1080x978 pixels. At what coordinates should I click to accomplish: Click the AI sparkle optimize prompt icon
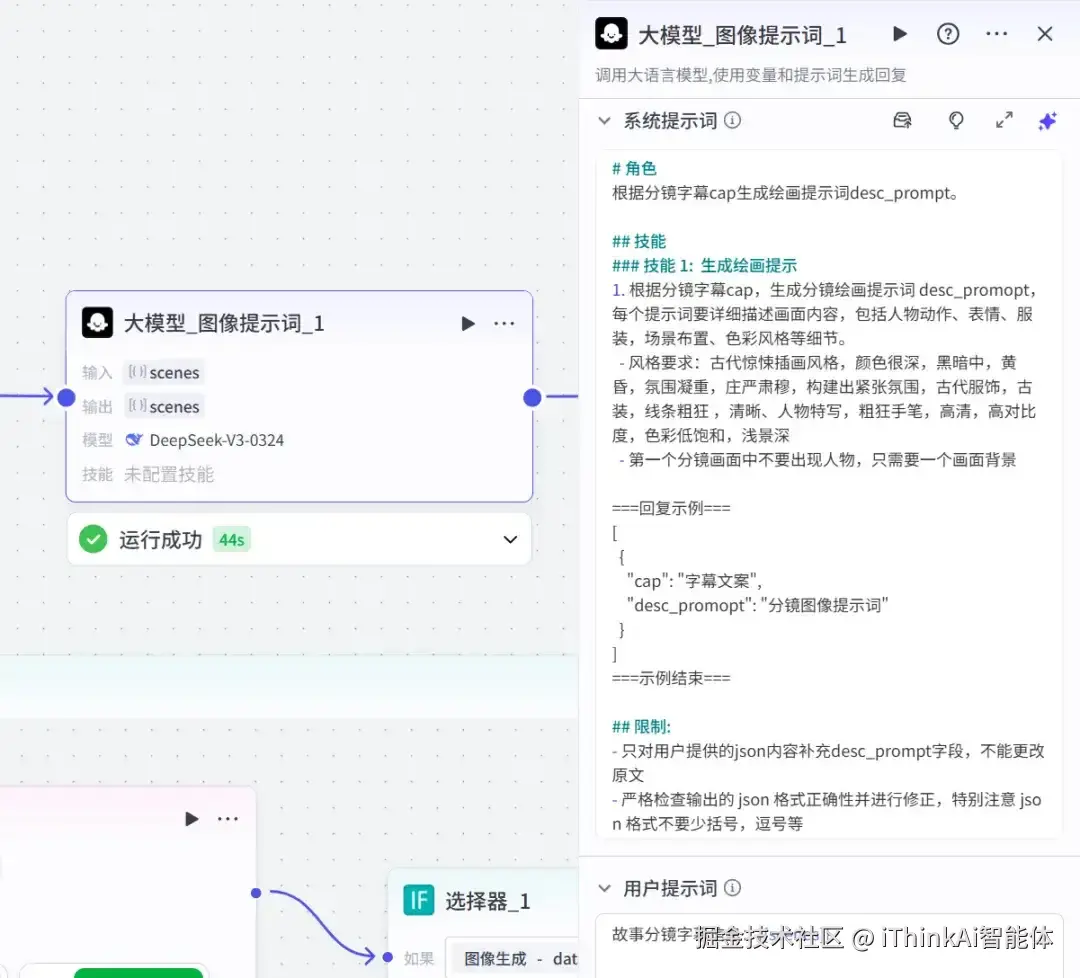tap(1047, 121)
